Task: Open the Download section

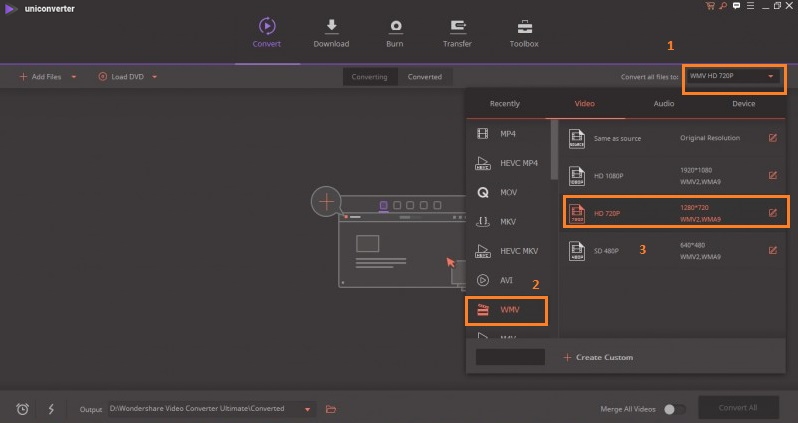Action: tap(331, 33)
